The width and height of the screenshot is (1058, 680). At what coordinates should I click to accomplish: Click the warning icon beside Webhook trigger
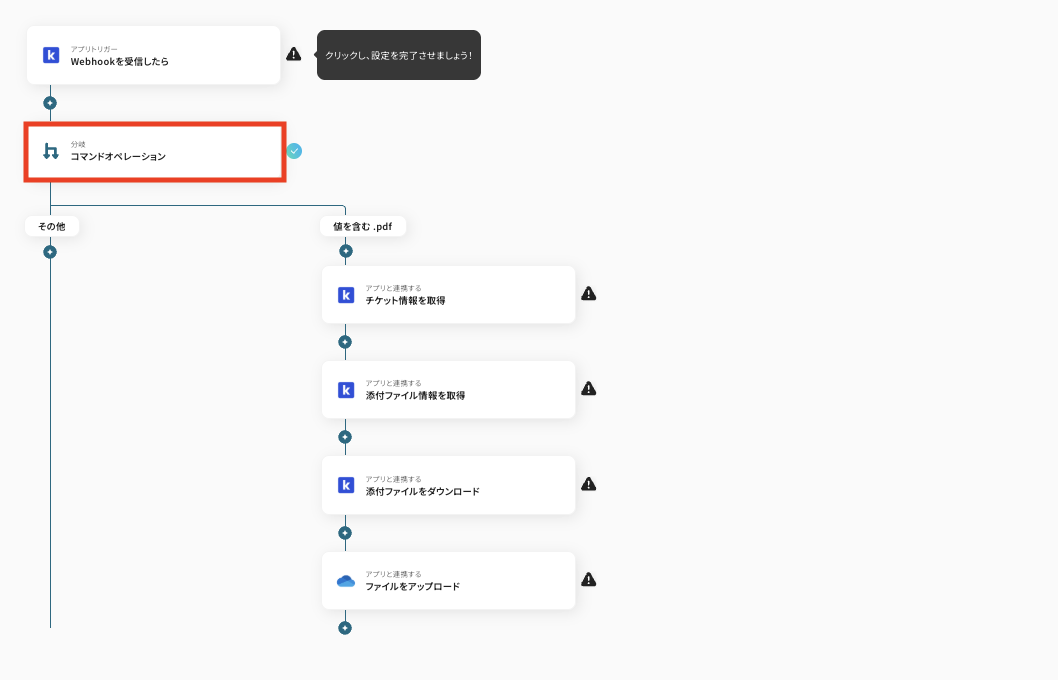click(x=294, y=54)
